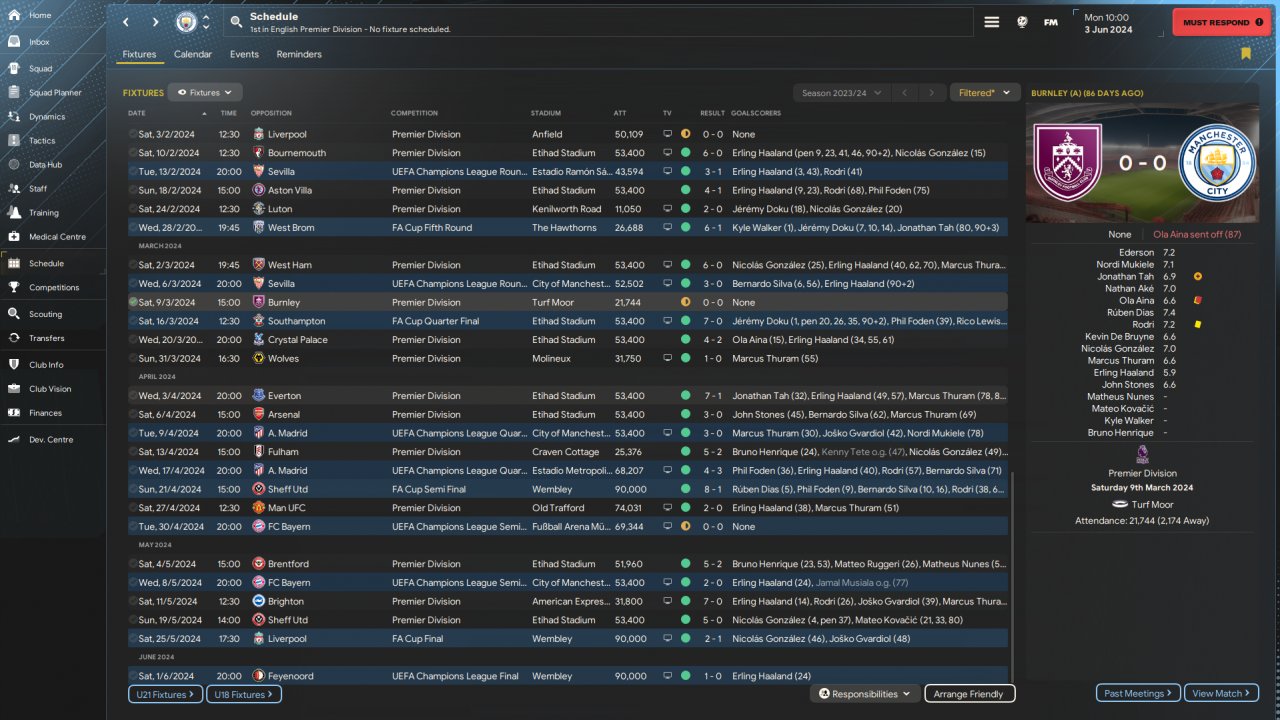Click the Manchester City badge in top bar

(x=186, y=22)
